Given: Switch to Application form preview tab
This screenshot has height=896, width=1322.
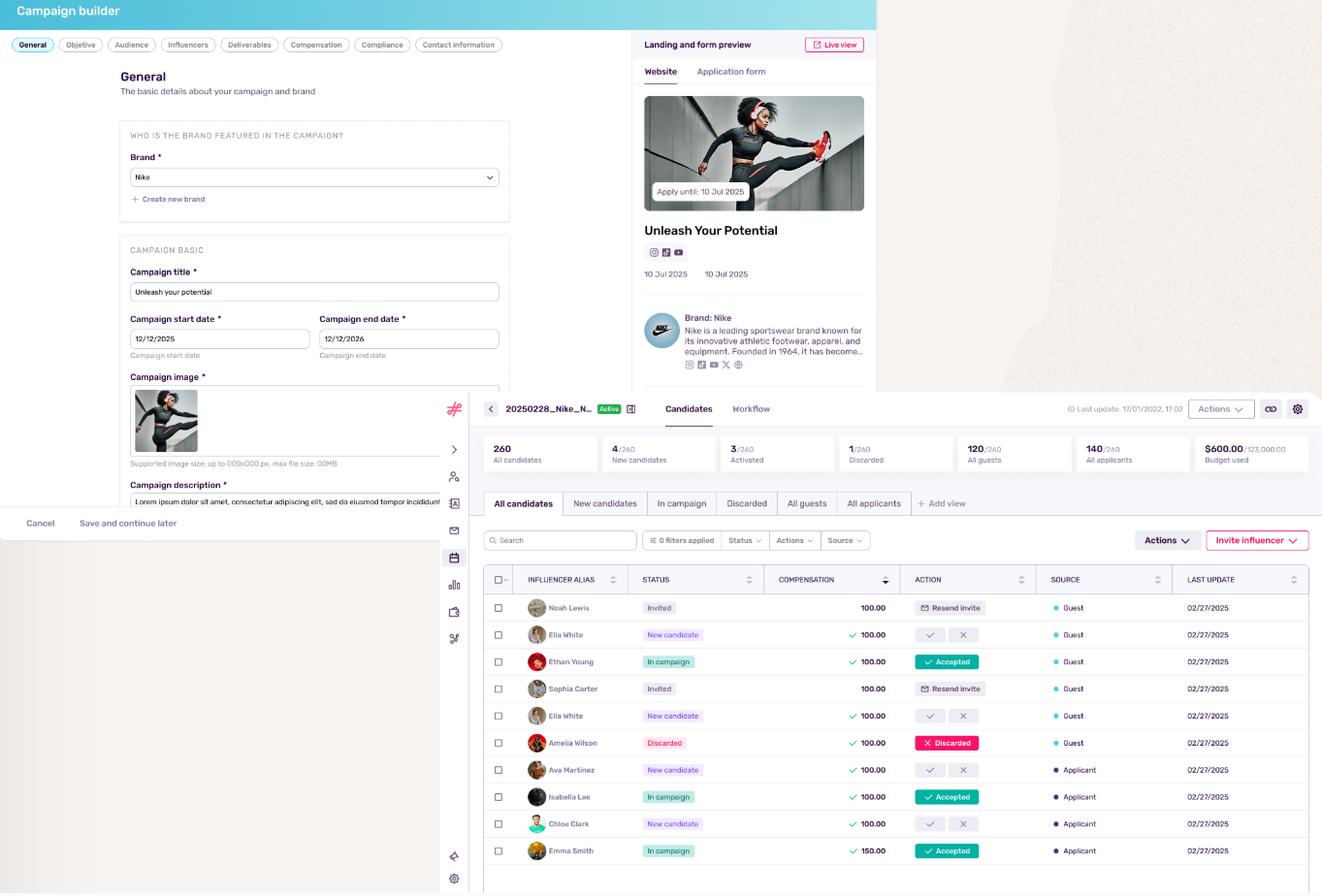Looking at the screenshot, I should tap(730, 72).
